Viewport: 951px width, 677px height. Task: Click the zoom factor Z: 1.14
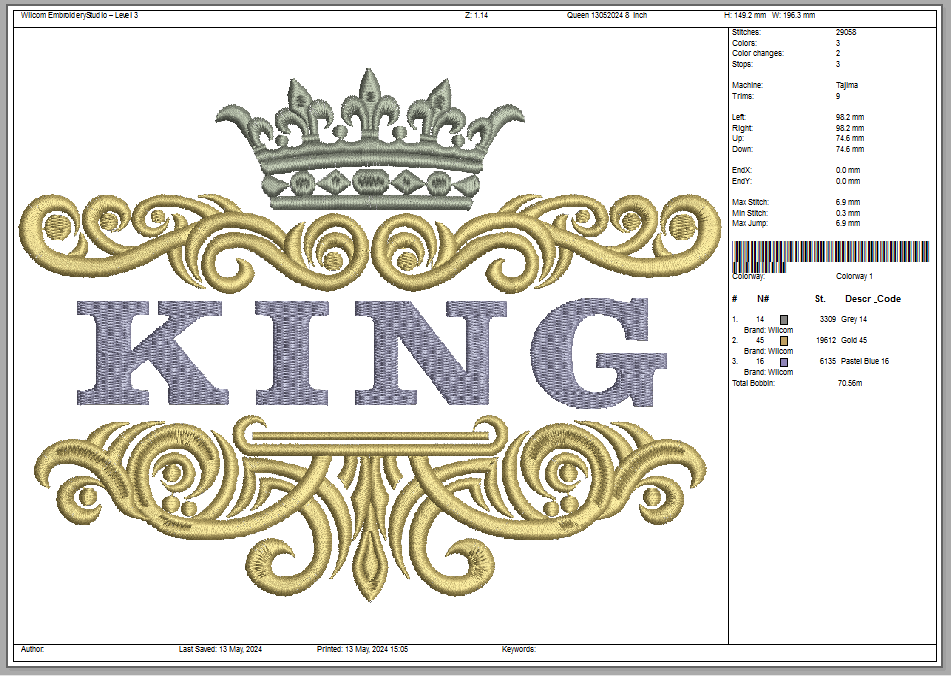coord(476,16)
